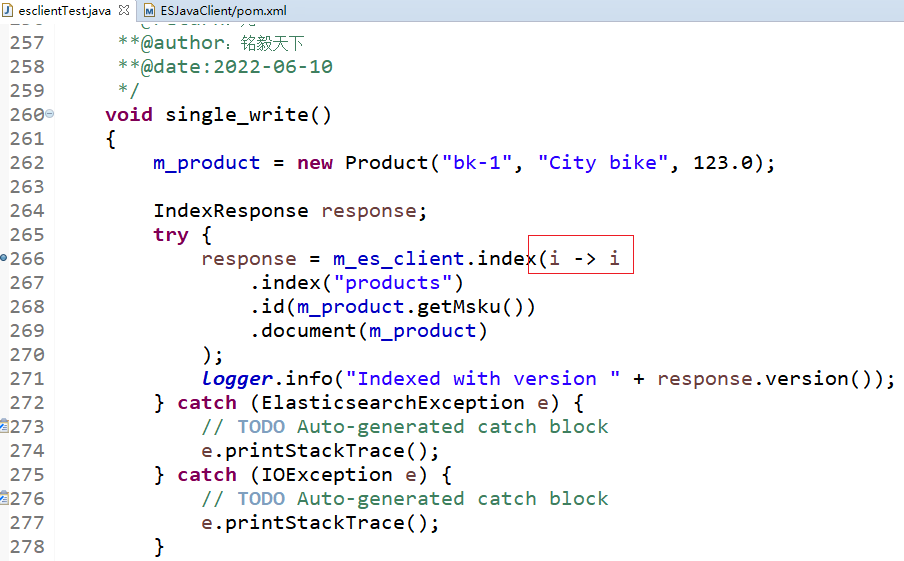Close the esclientTest.java editor tab
904x561 pixels.
tap(123, 10)
